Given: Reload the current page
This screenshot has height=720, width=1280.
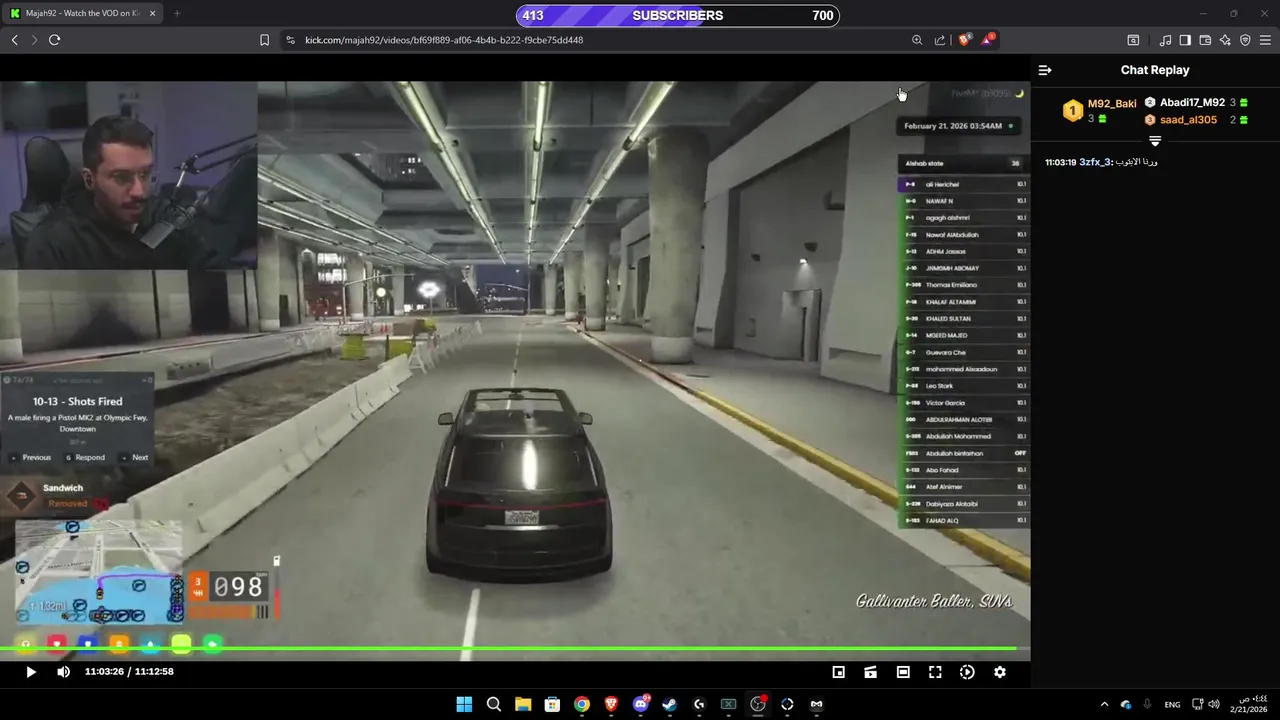Looking at the screenshot, I should pos(54,40).
